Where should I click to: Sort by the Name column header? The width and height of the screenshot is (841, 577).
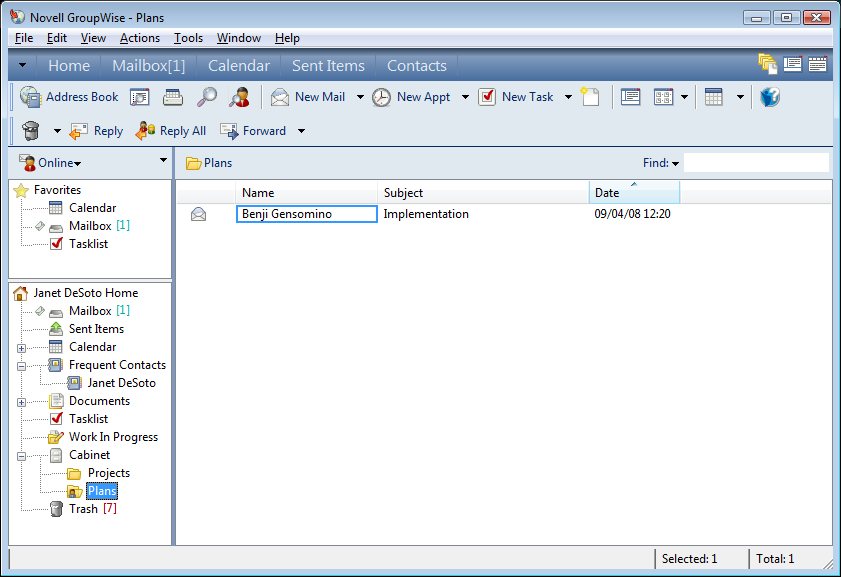306,193
